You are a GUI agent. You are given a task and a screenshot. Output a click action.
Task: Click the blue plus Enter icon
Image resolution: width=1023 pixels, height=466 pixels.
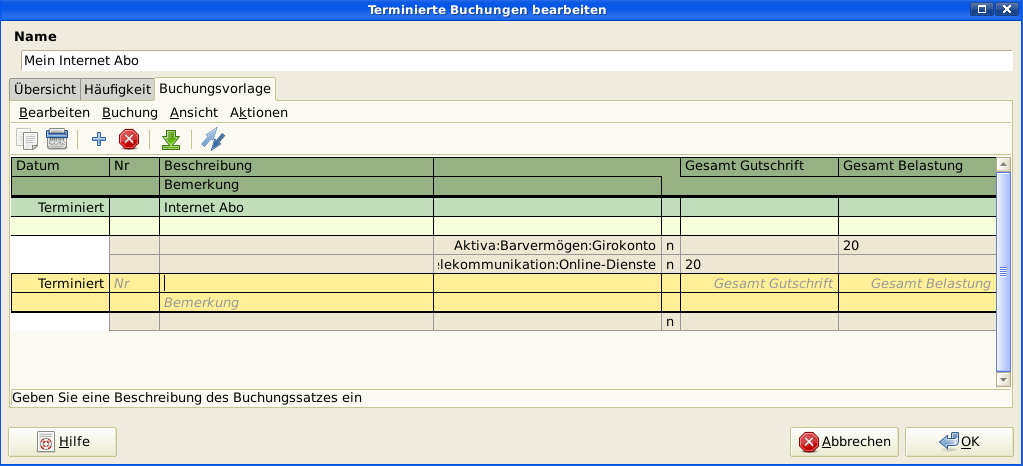99,139
